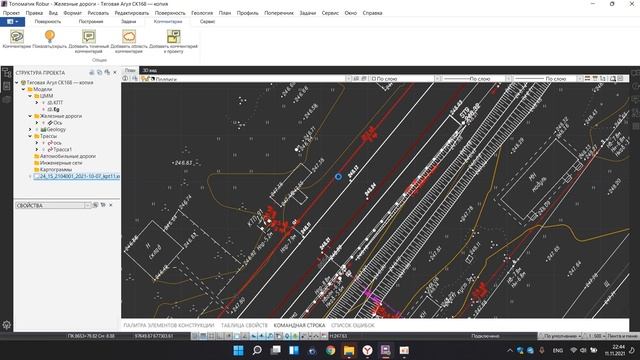The image size is (640, 360).
Task: Open the Профиль menu
Action: point(247,13)
